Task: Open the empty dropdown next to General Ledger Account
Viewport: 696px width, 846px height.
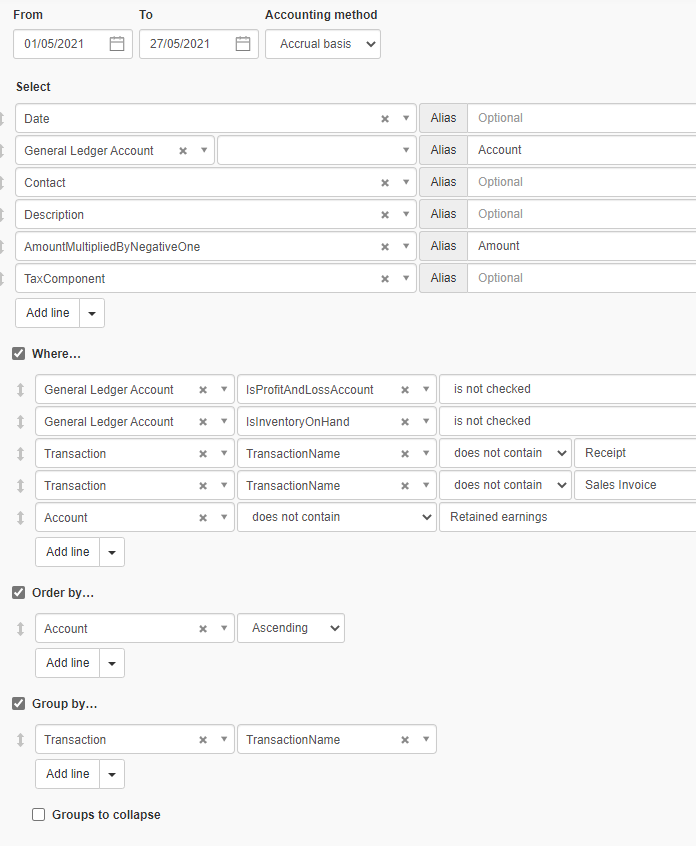Action: tap(317, 150)
